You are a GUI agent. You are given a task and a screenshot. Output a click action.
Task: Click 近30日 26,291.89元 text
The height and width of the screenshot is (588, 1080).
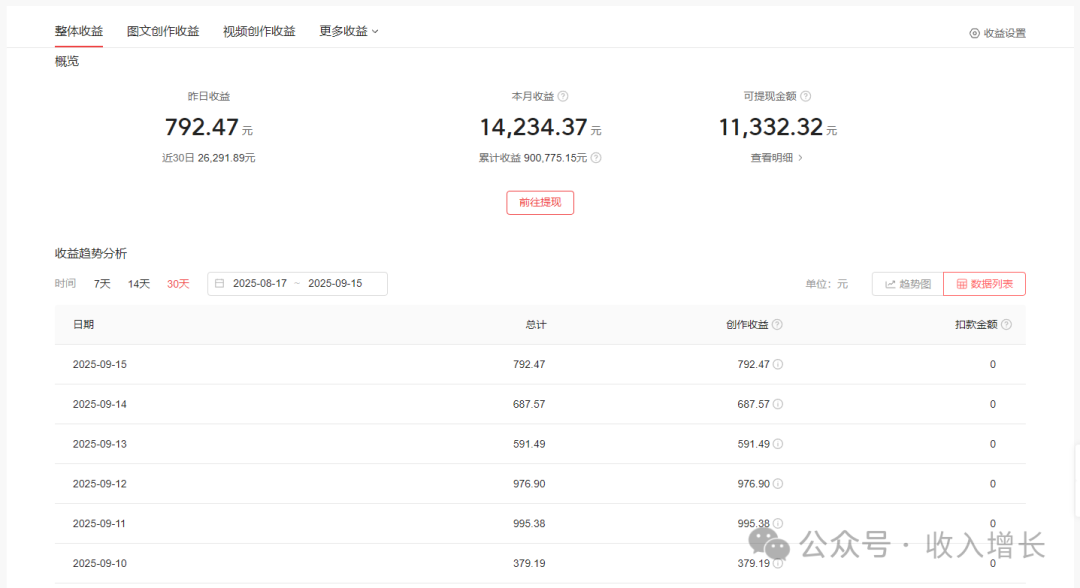pos(209,158)
